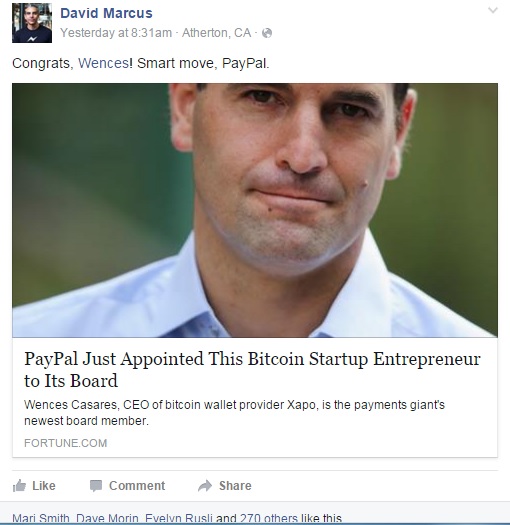
Task: Select the Share text button
Action: [235, 486]
